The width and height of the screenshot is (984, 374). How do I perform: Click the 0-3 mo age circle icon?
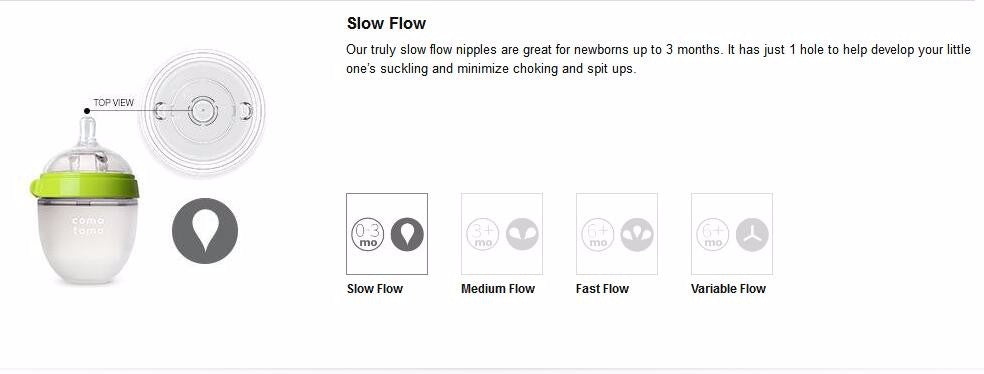[367, 235]
